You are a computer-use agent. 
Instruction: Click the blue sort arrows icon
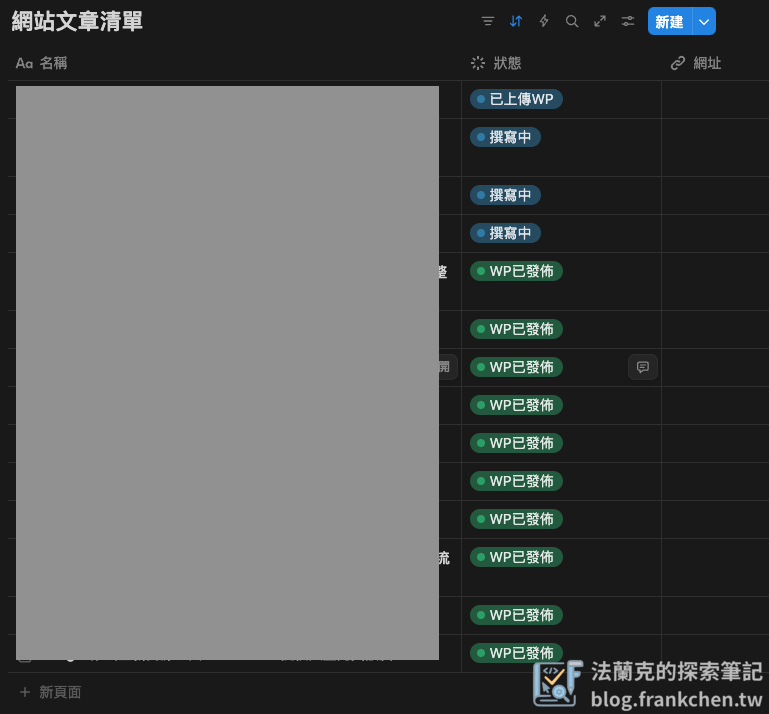(x=515, y=21)
